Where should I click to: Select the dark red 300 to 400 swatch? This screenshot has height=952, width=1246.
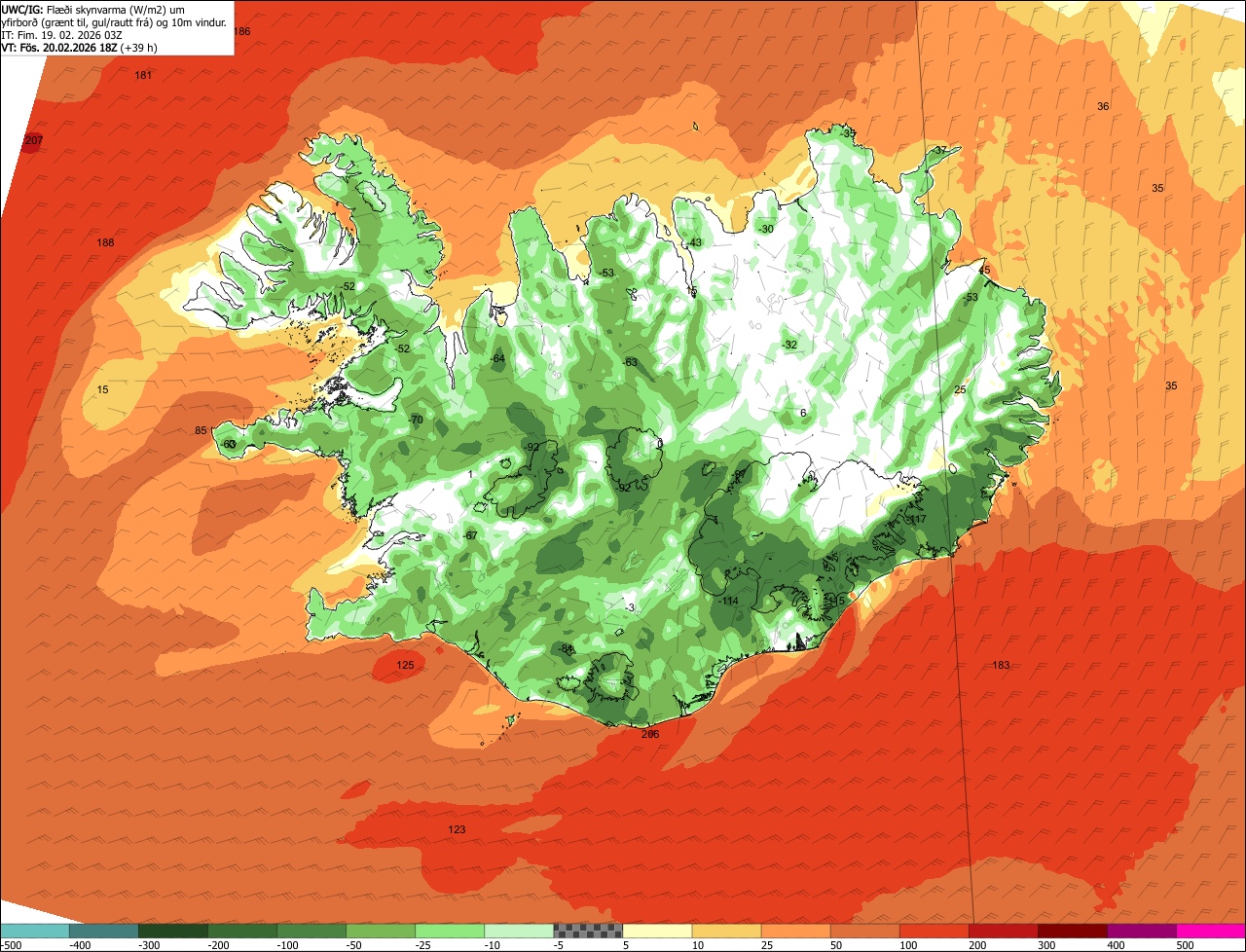coord(1072,931)
